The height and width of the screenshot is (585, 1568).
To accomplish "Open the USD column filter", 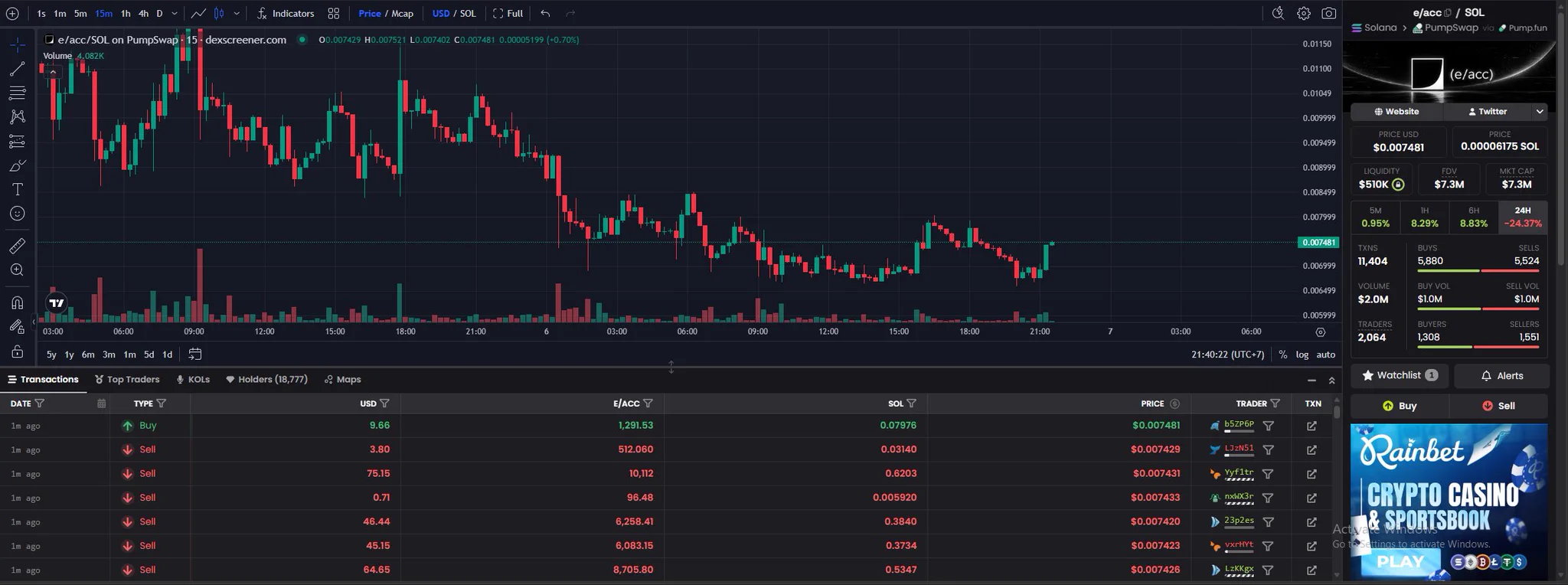I will pos(384,404).
